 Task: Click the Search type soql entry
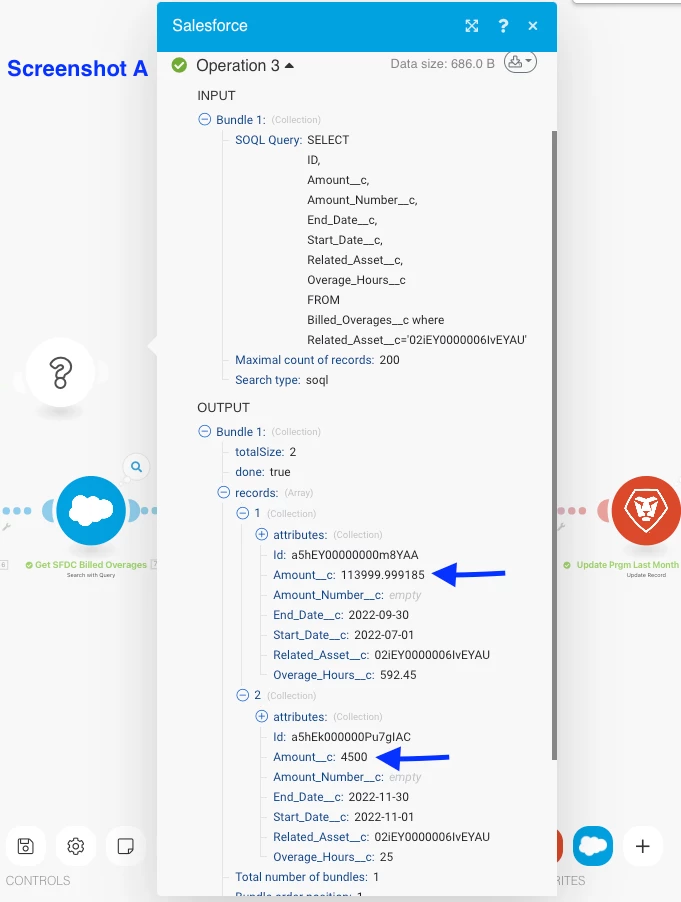(x=281, y=380)
